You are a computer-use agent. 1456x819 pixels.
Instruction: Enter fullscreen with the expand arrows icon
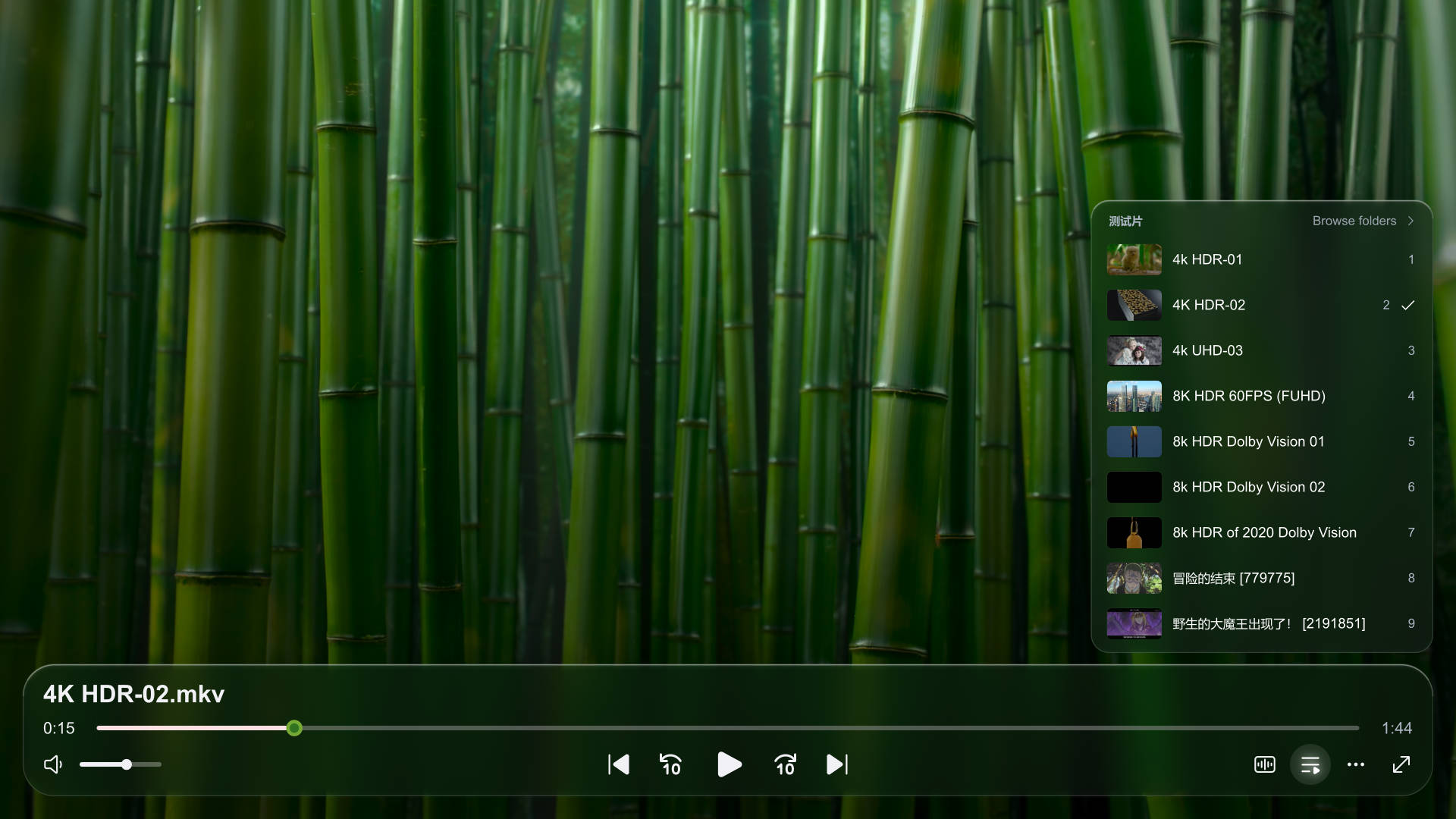pos(1401,764)
